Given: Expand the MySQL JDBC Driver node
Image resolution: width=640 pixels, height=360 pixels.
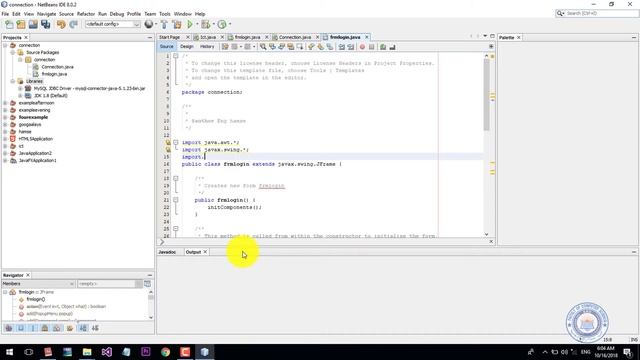Looking at the screenshot, I should pos(20,89).
